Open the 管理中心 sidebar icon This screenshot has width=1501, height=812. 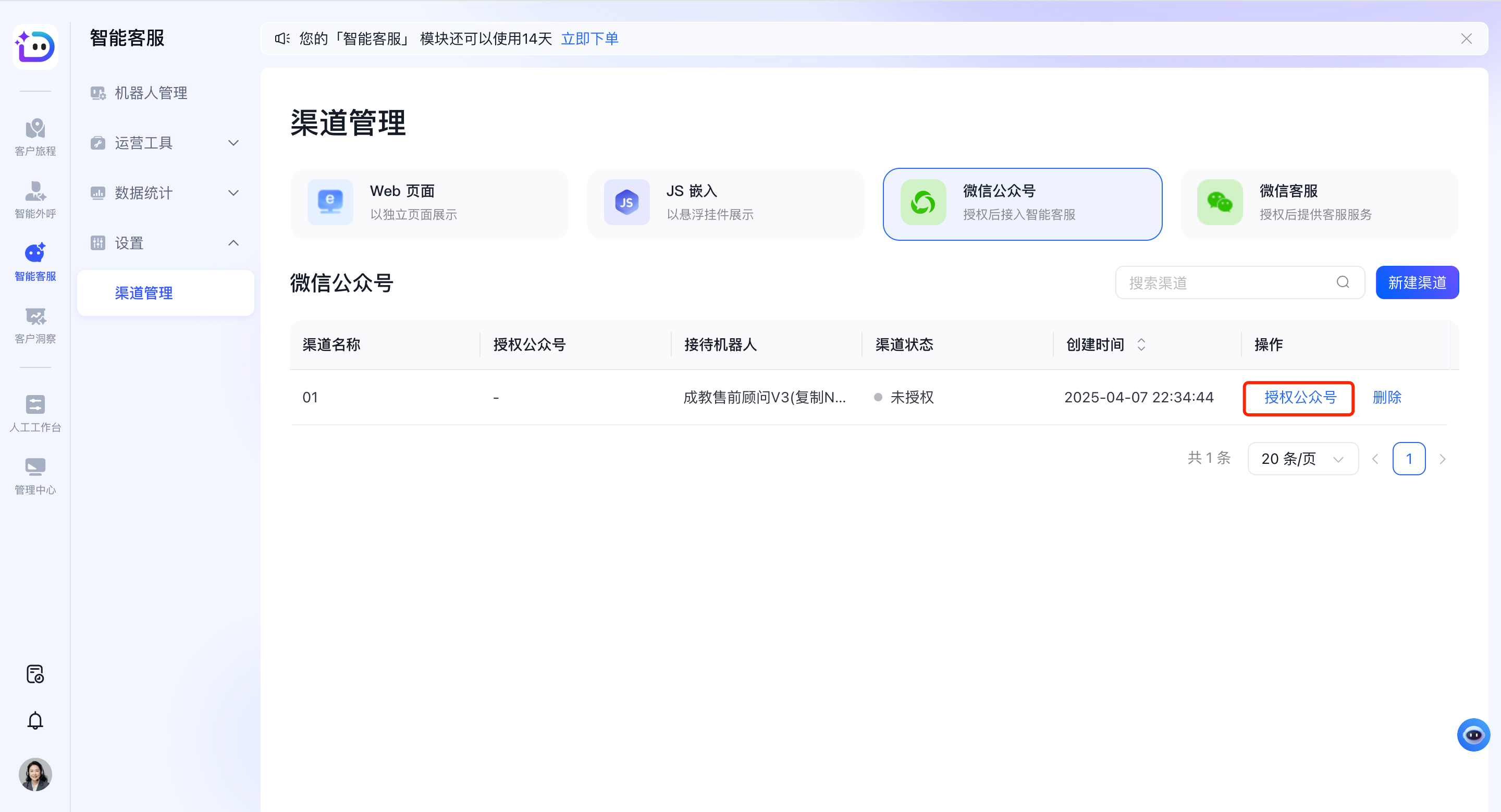coord(35,475)
